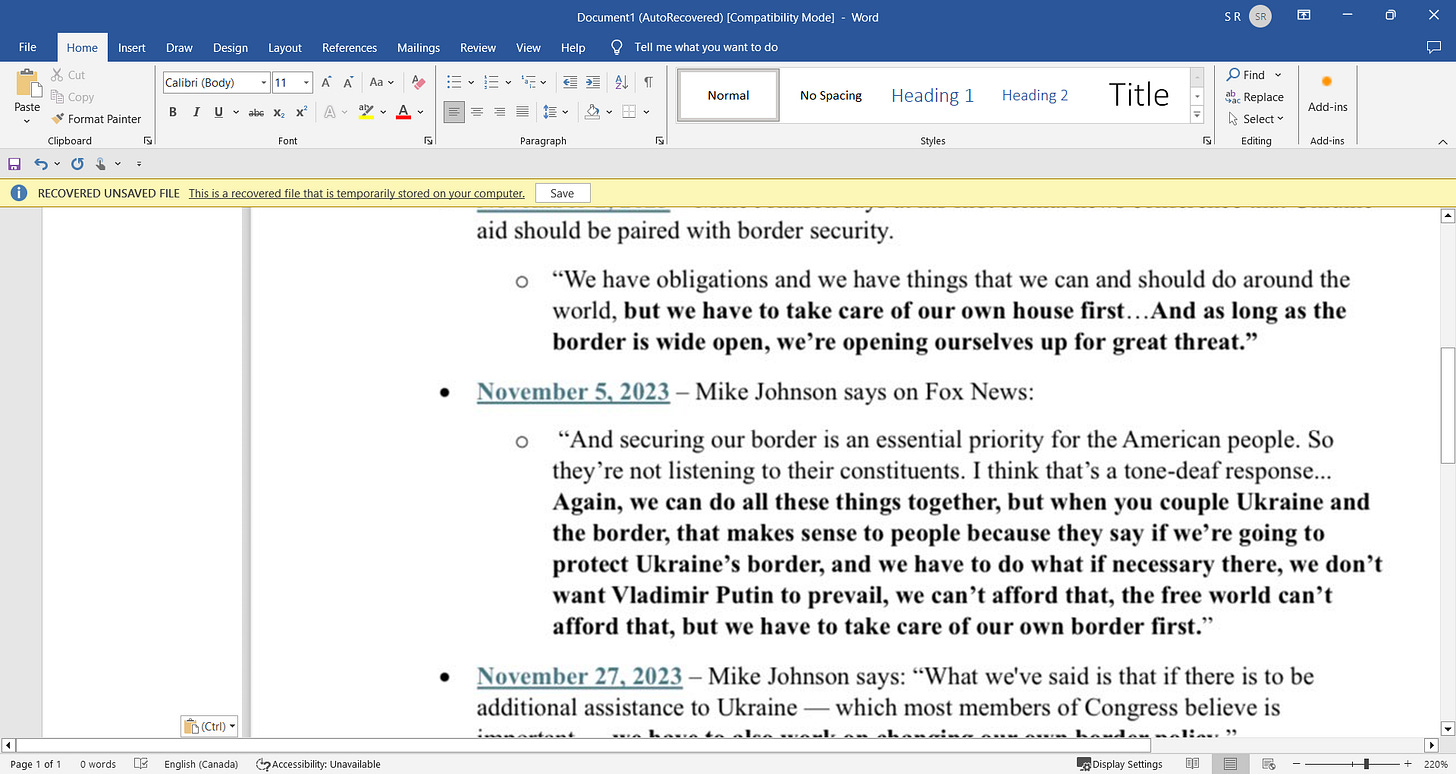Viewport: 1456px width, 774px height.
Task: Toggle italic formatting
Action: pos(196,112)
